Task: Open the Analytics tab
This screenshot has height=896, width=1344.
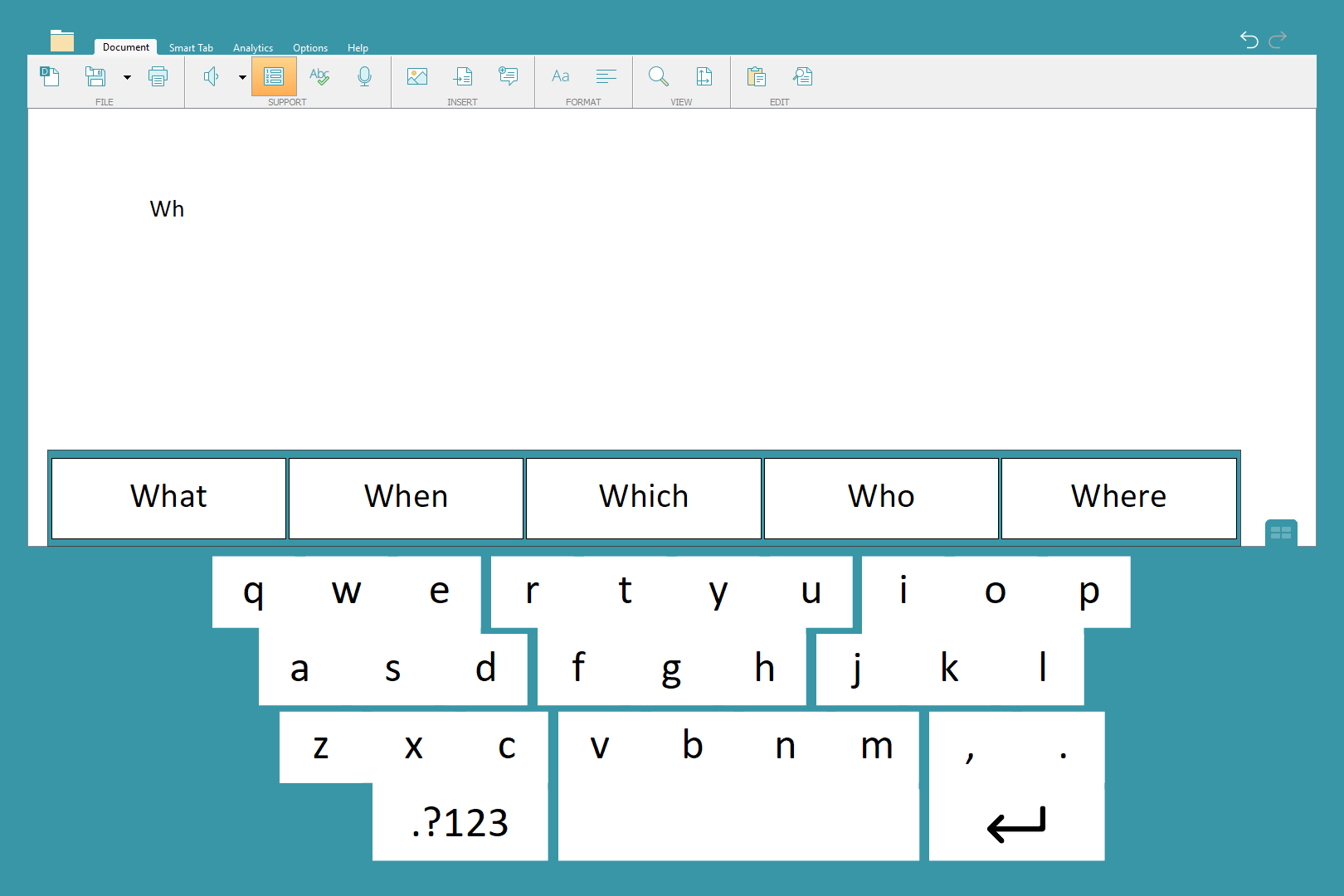Action: coord(253,48)
